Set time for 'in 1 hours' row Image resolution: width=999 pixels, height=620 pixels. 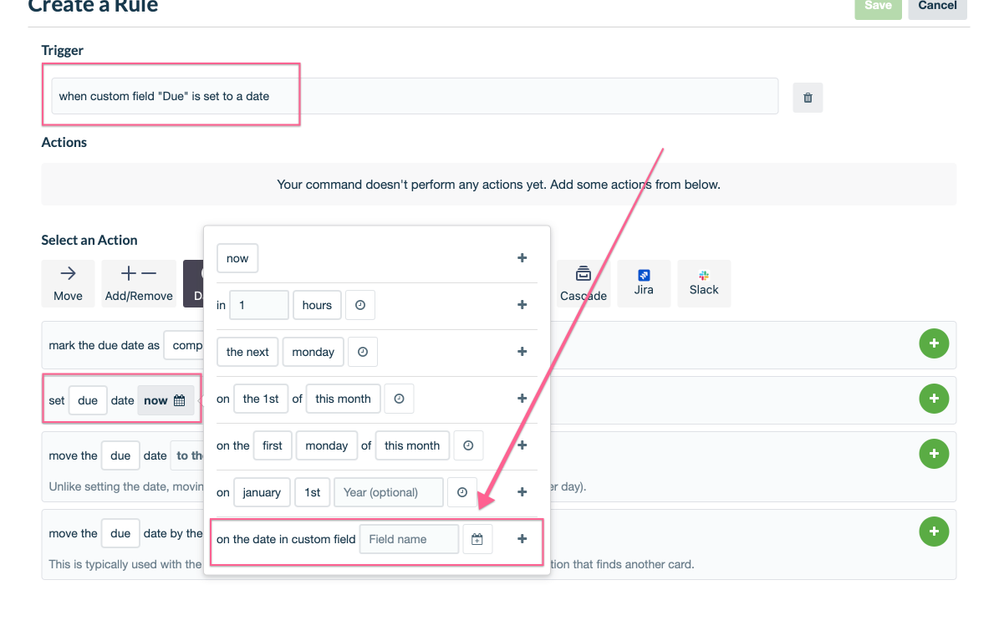pyautogui.click(x=360, y=305)
